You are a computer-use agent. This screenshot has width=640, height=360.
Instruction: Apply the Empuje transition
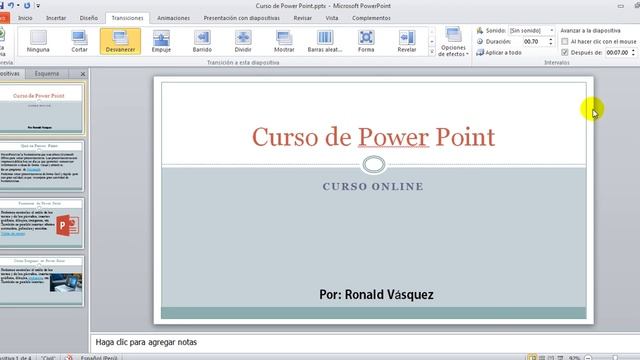(x=161, y=41)
